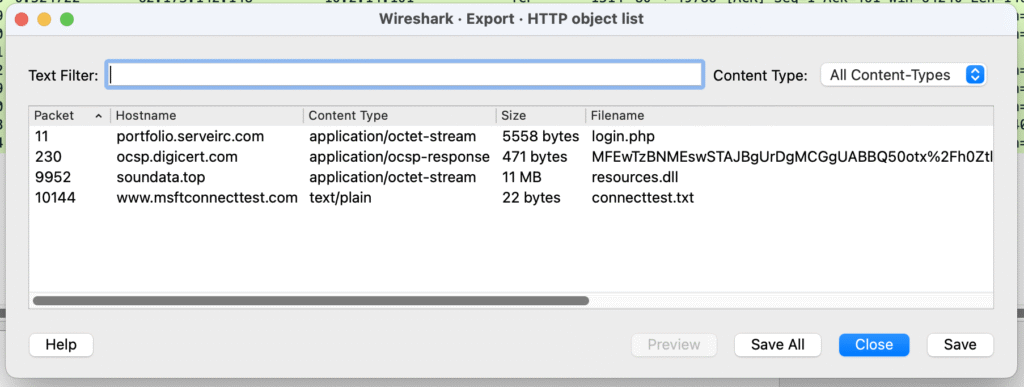Open the Content Type dropdown

[903, 74]
